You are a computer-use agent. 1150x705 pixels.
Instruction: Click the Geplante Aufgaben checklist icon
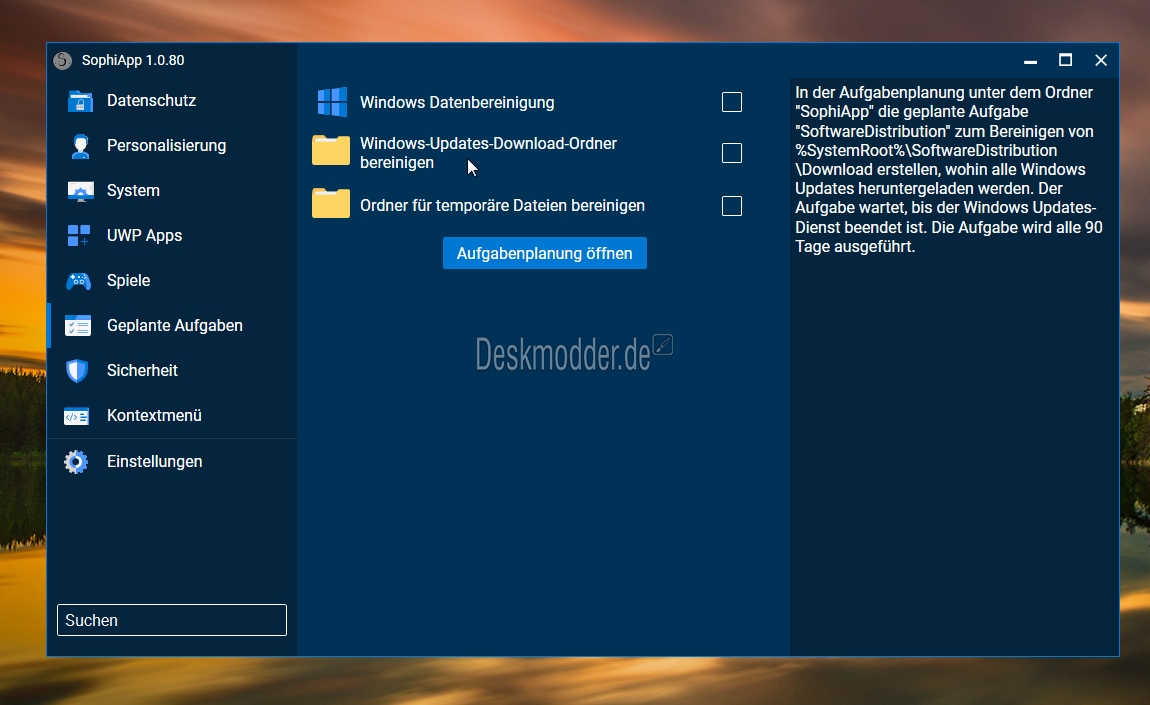tap(78, 326)
